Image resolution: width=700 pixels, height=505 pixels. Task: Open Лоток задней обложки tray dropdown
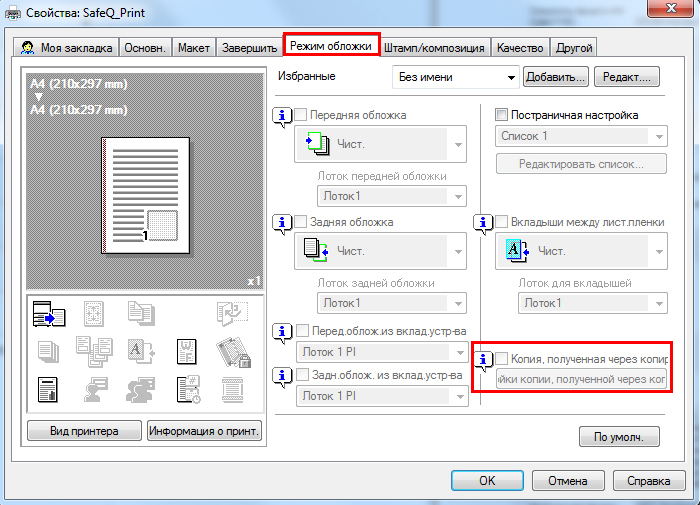(392, 303)
